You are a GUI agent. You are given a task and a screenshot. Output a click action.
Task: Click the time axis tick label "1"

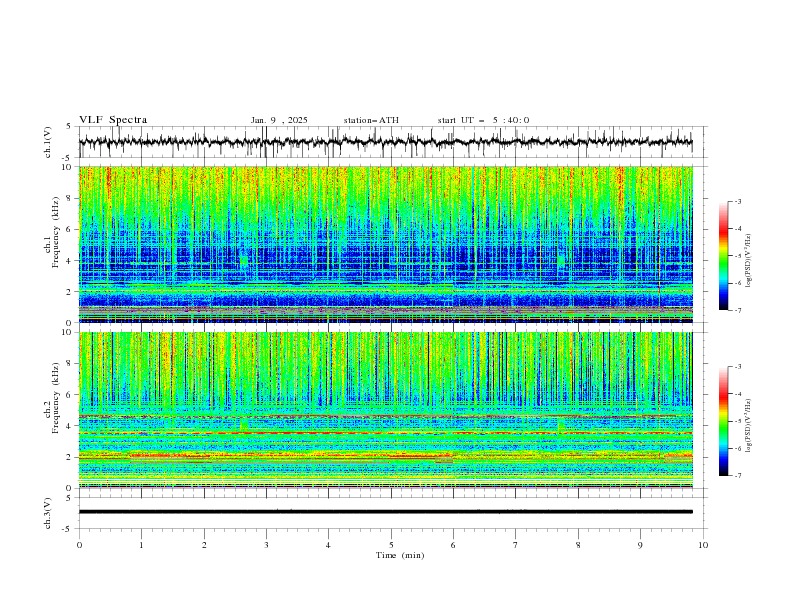(x=141, y=545)
